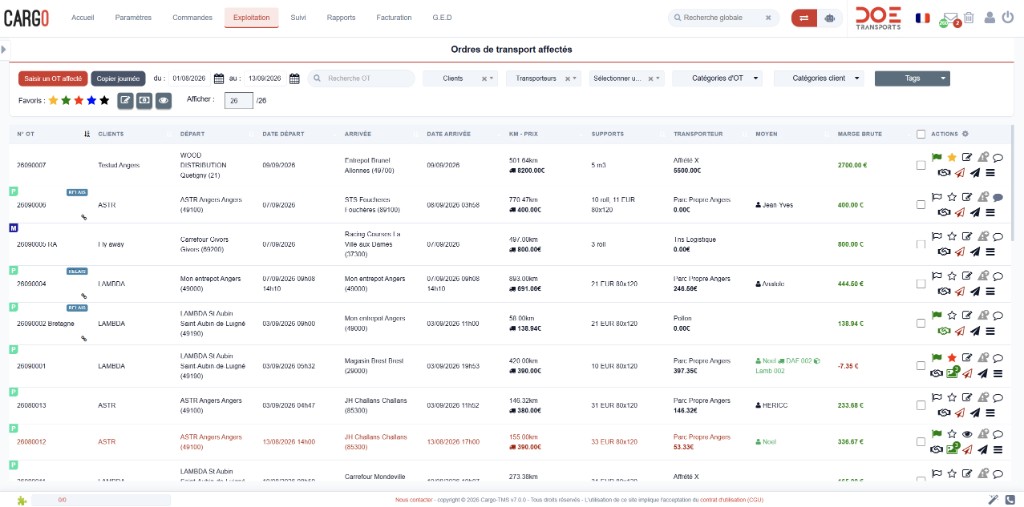Tick the checkbox for OT 26090004

[x=921, y=284]
